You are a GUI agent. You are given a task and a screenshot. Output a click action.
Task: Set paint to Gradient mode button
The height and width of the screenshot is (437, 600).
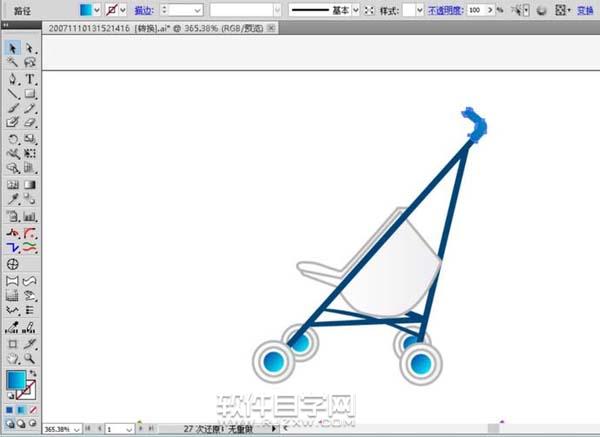click(x=21, y=410)
